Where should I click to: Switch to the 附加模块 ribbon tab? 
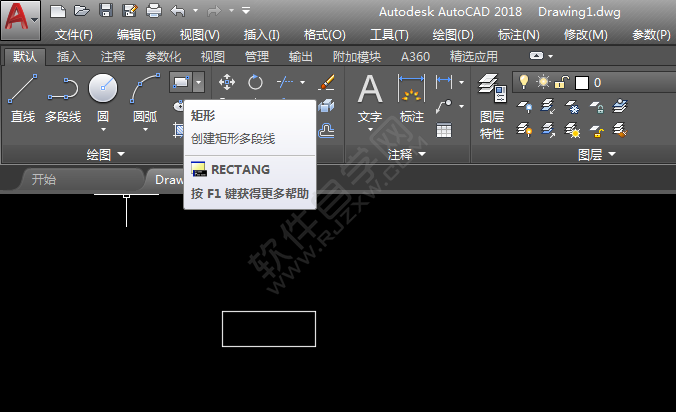357,56
